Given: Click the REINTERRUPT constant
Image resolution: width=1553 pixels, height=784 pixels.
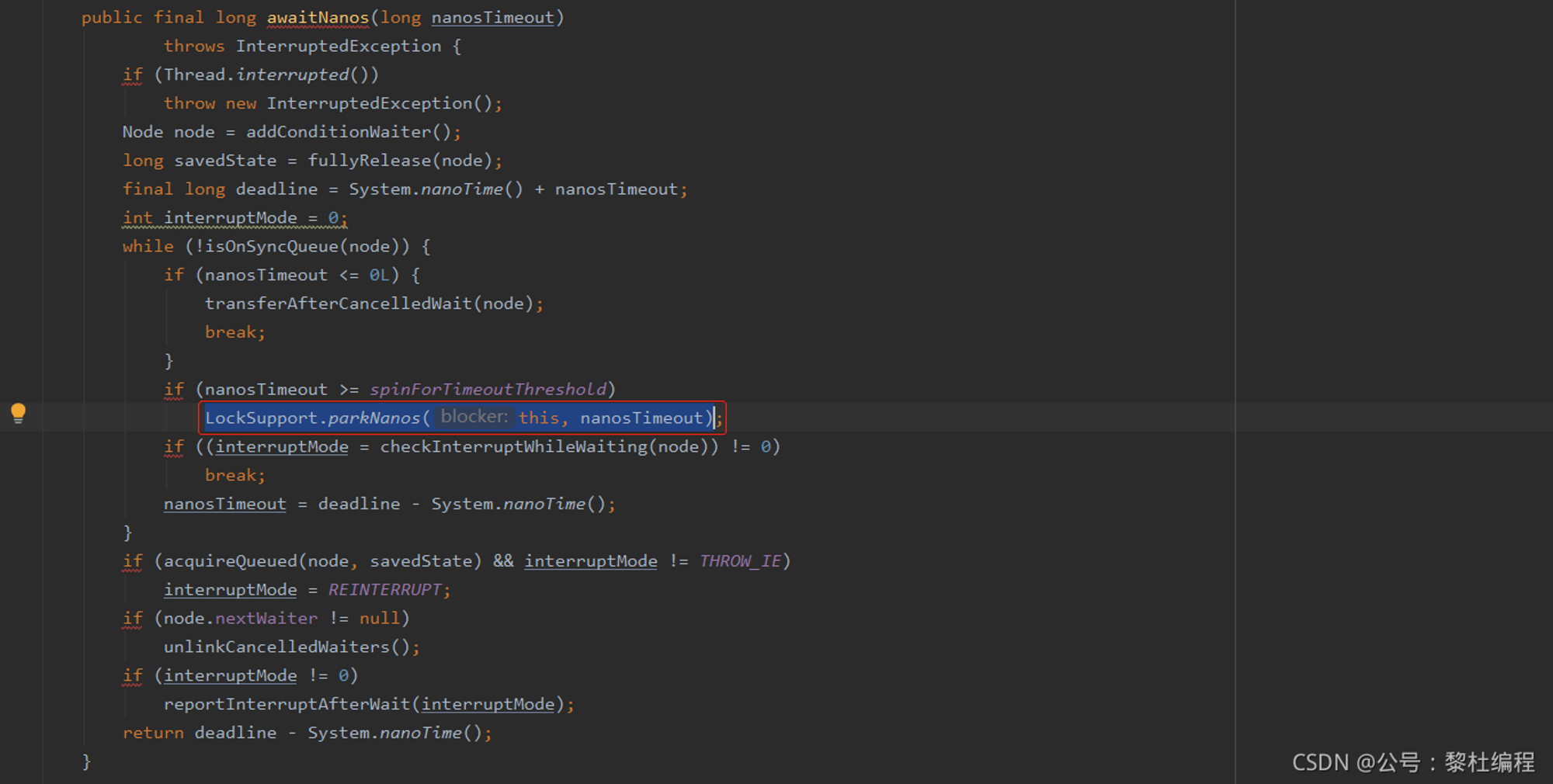Looking at the screenshot, I should pos(384,591).
